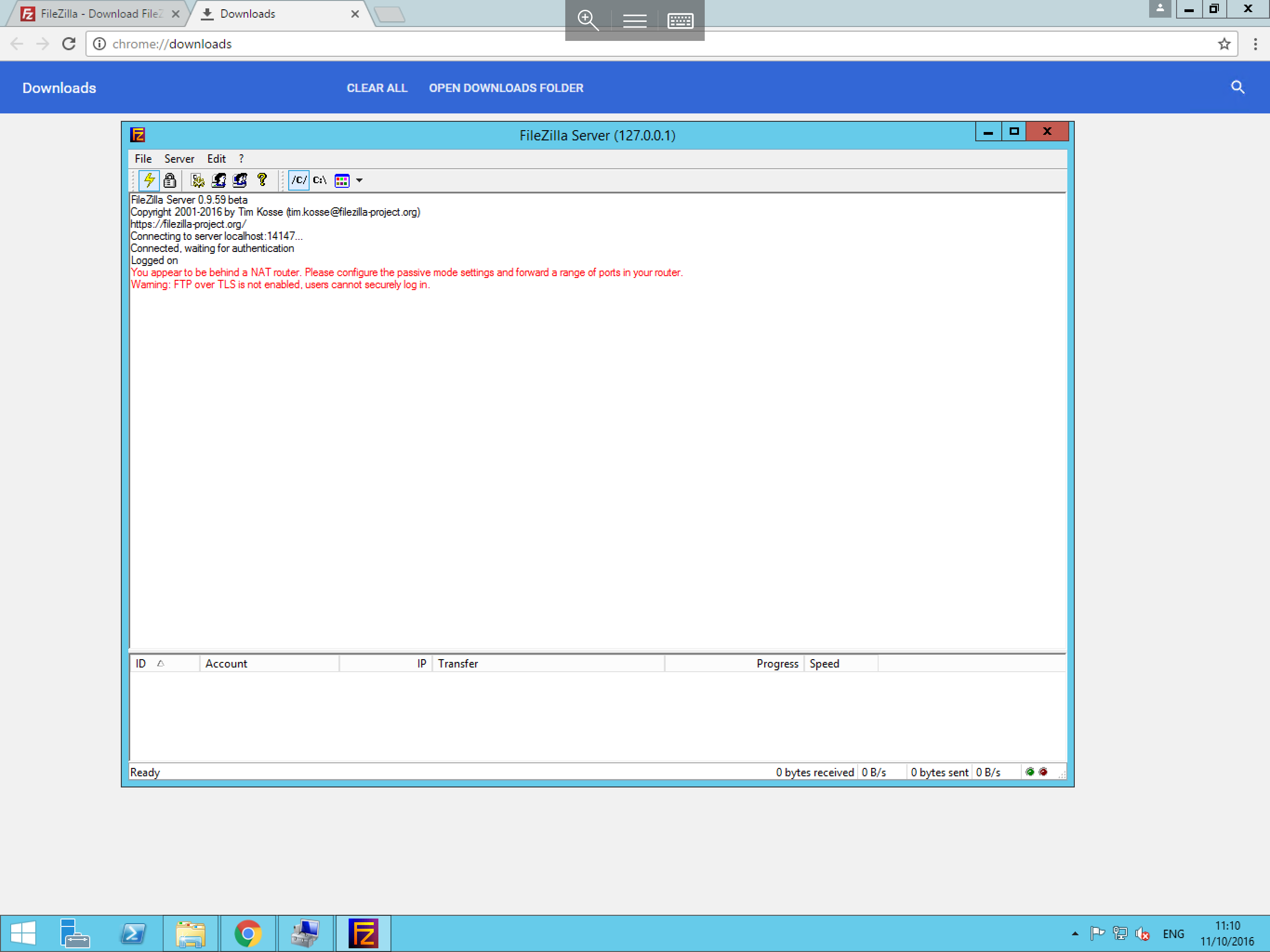The image size is (1270, 952).
Task: Click CLEAR ALL on Downloads page
Action: (x=377, y=88)
